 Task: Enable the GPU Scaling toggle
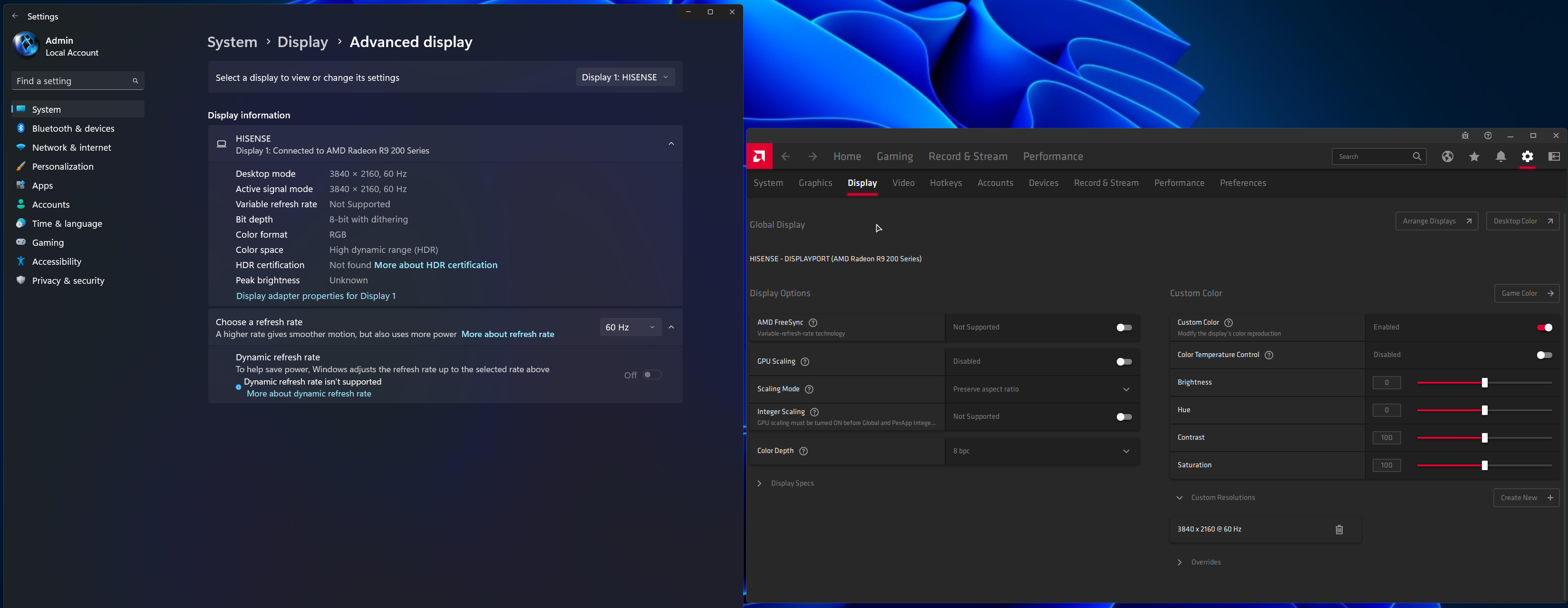pyautogui.click(x=1123, y=361)
